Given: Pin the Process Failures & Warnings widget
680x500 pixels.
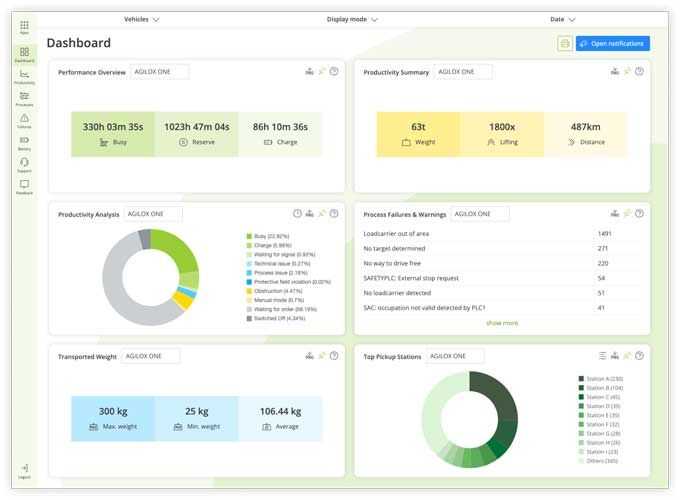Looking at the screenshot, I should point(627,213).
